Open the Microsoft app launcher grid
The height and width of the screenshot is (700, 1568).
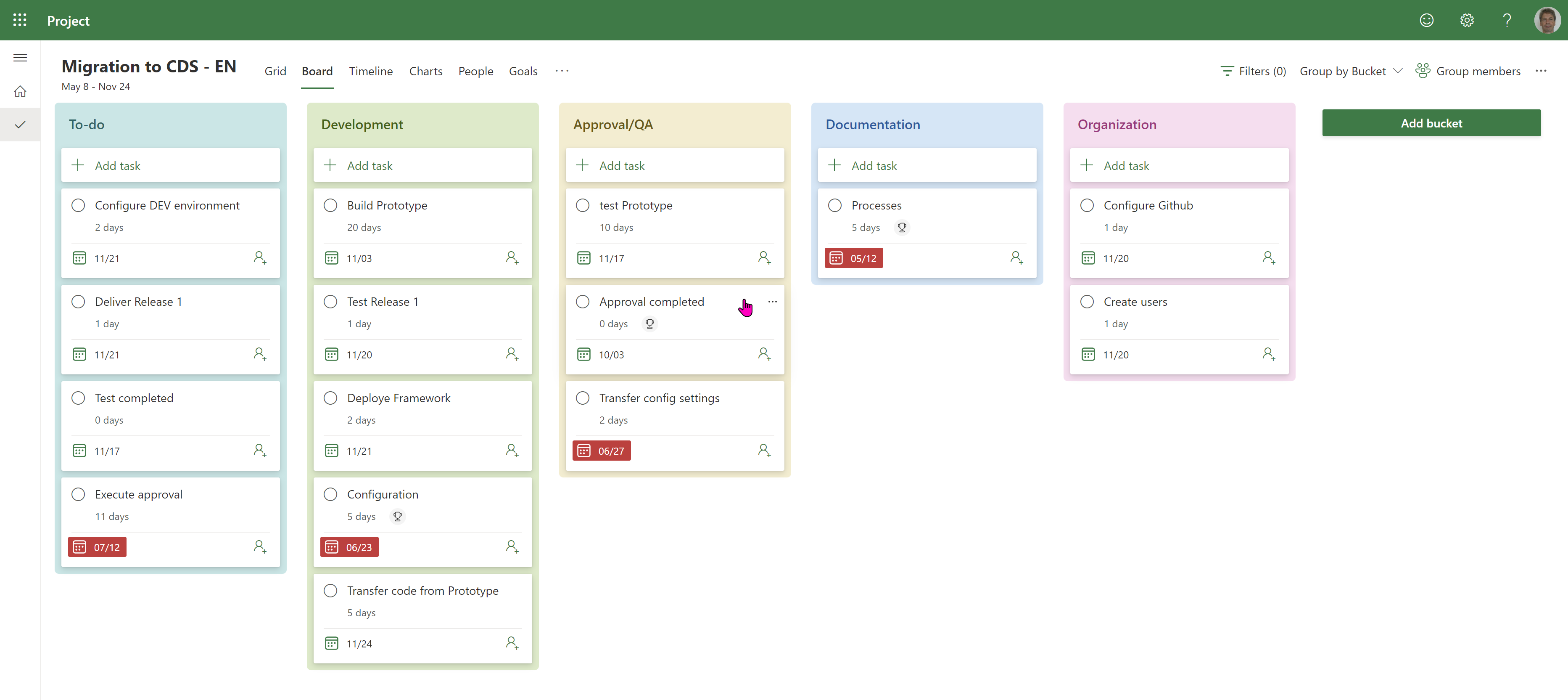point(19,20)
